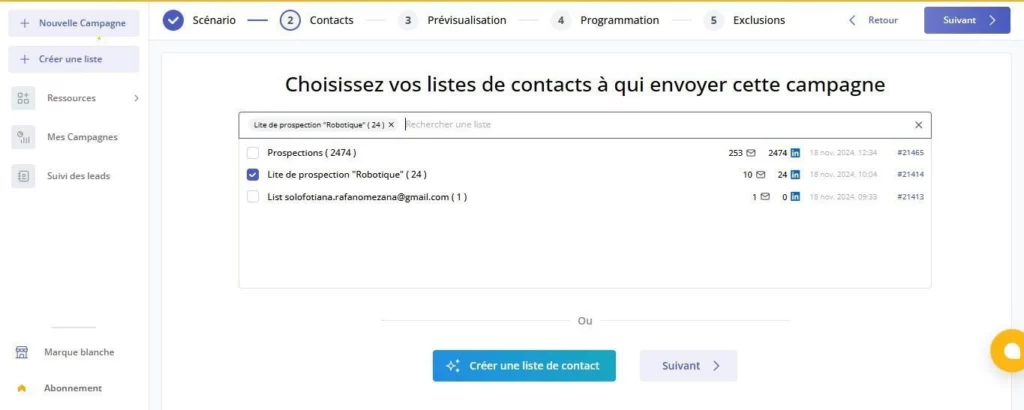Viewport: 1024px width, 410px height.
Task: Remove the Robotique tag from selection
Action: [x=391, y=125]
